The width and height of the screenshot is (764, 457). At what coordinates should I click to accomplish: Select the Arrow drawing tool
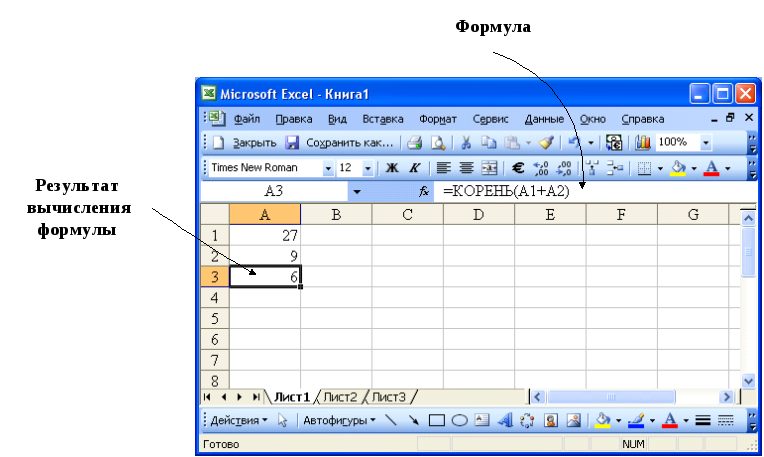point(414,420)
